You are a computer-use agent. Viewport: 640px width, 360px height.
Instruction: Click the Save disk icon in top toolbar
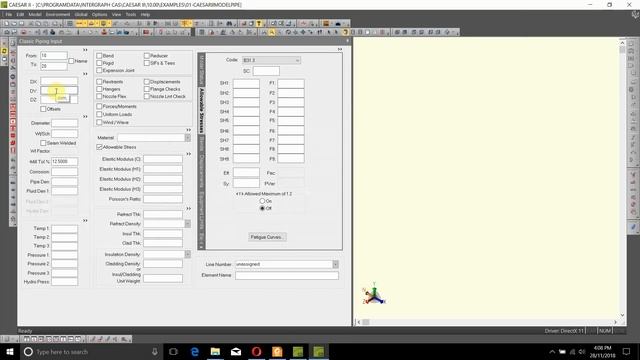coord(22,24)
